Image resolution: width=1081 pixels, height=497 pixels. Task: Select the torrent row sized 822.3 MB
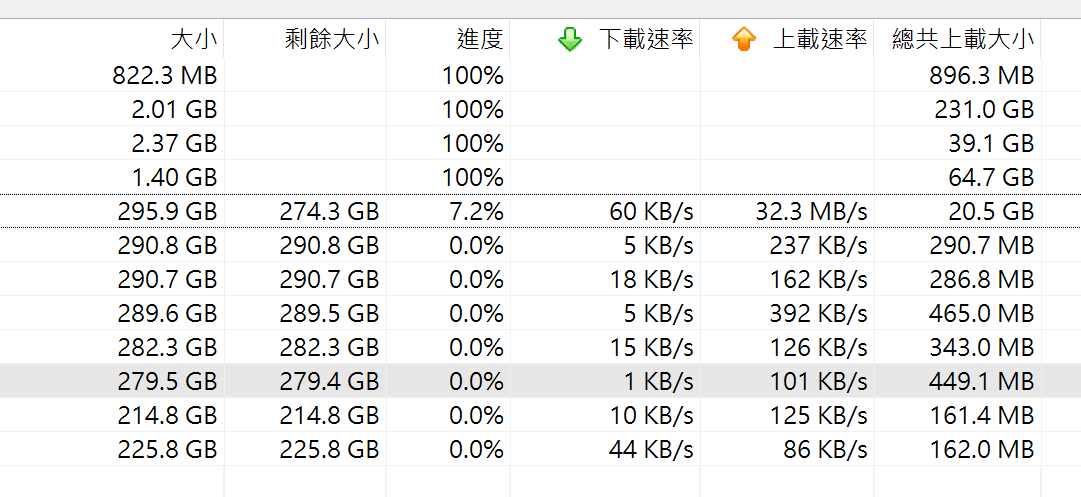[540, 75]
